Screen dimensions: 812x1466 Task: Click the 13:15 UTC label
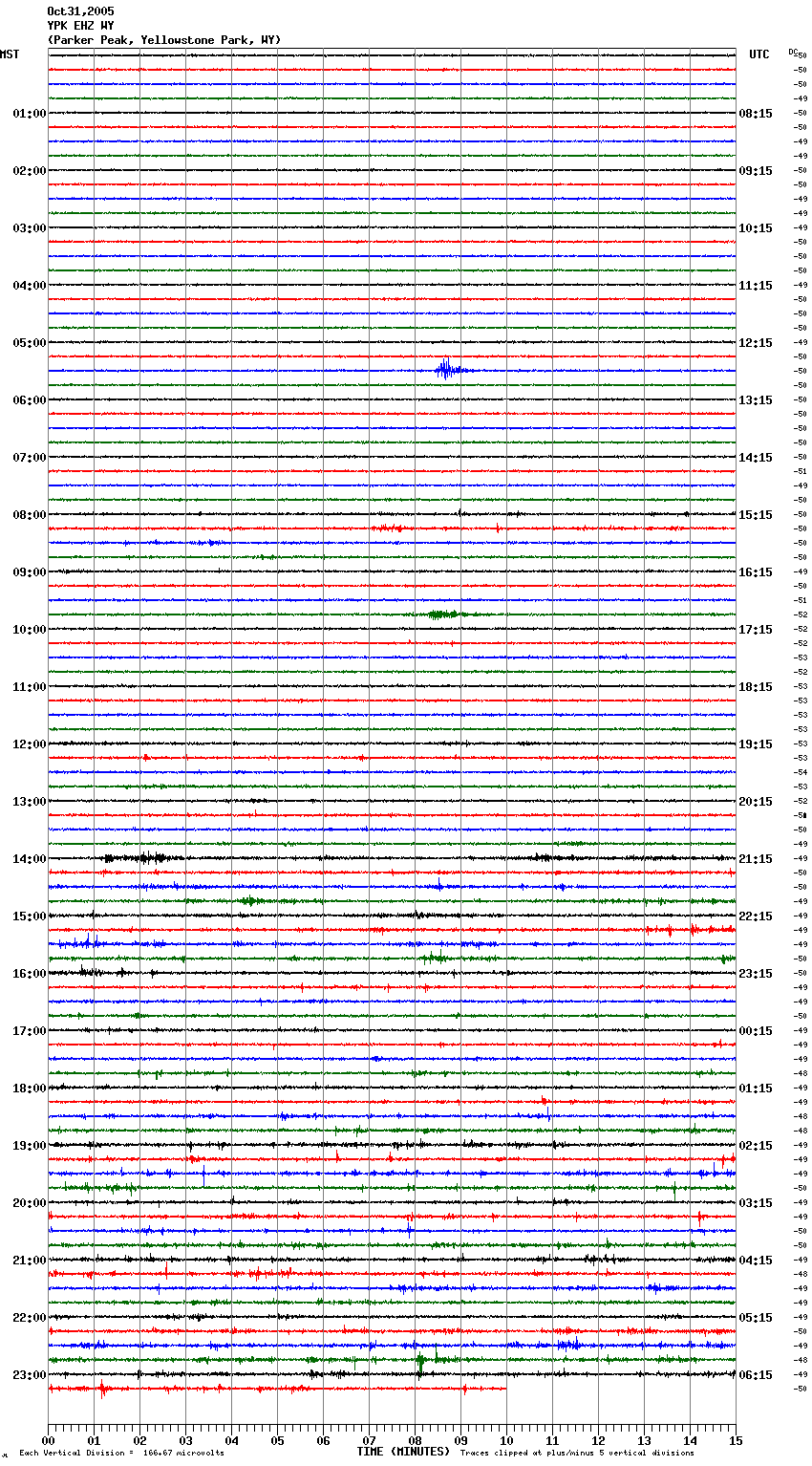pyautogui.click(x=756, y=400)
